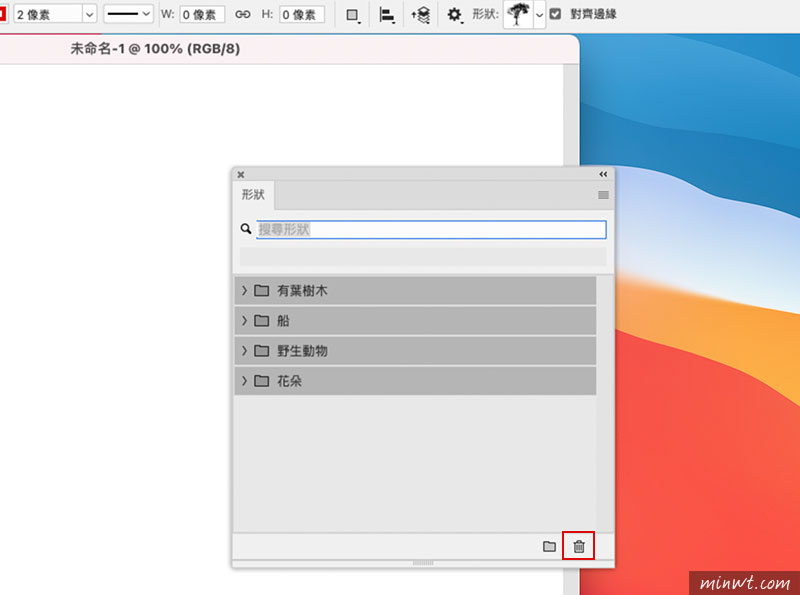The width and height of the screenshot is (800, 595).
Task: Click the trash delete shape icon
Action: [x=579, y=546]
